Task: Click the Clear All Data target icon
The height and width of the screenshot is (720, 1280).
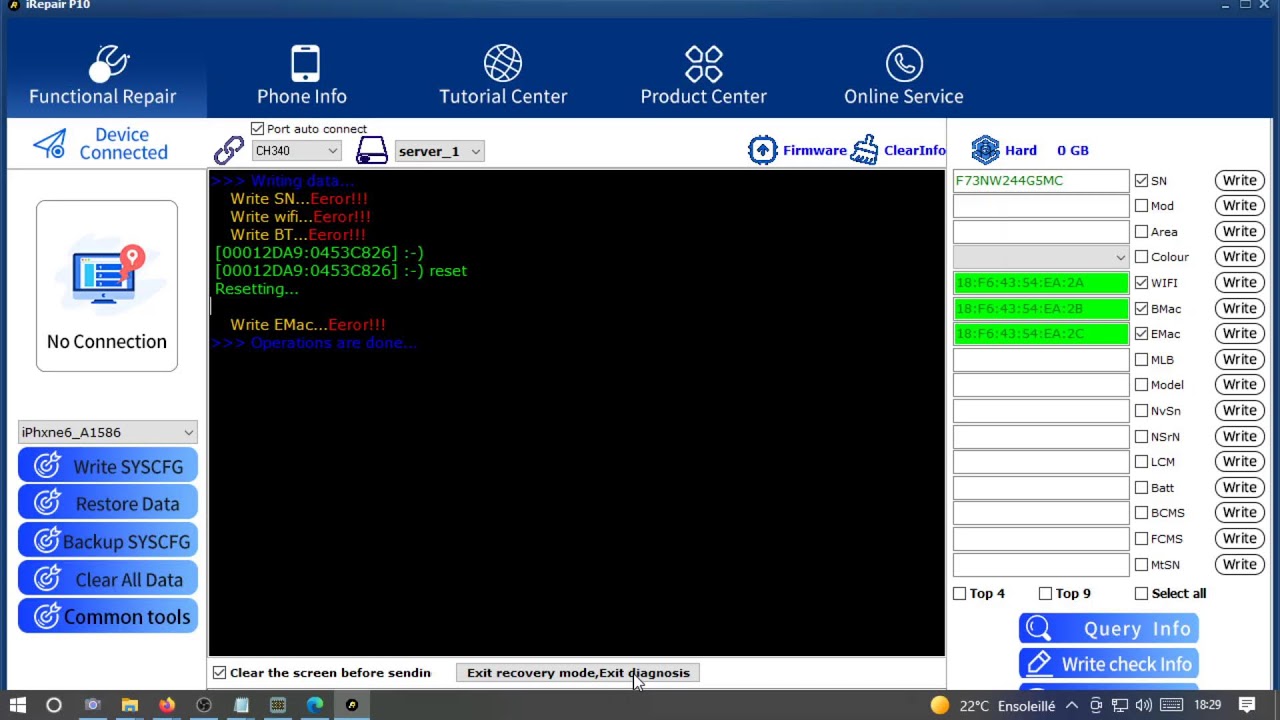Action: 47,579
